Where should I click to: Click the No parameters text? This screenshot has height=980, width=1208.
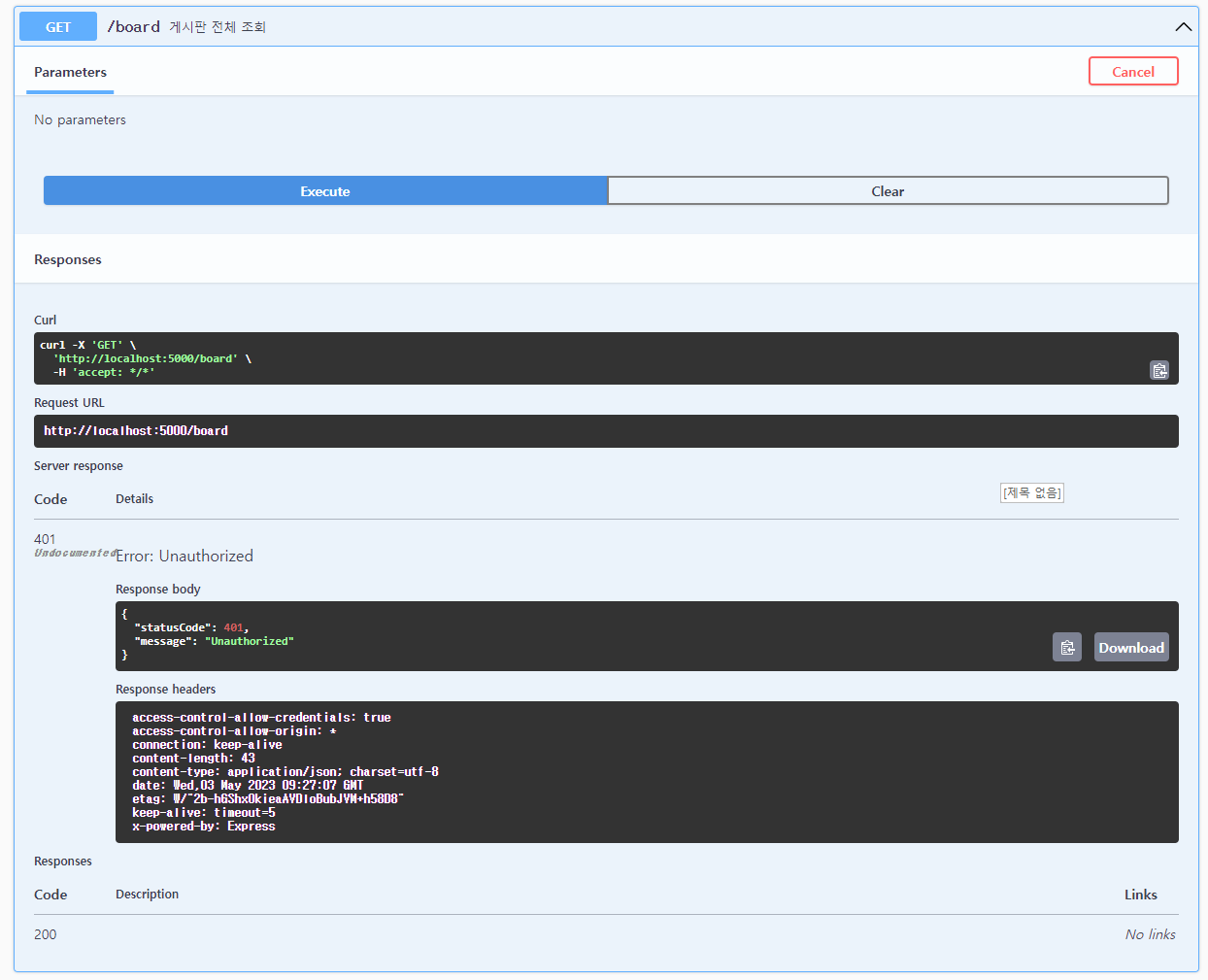click(80, 119)
